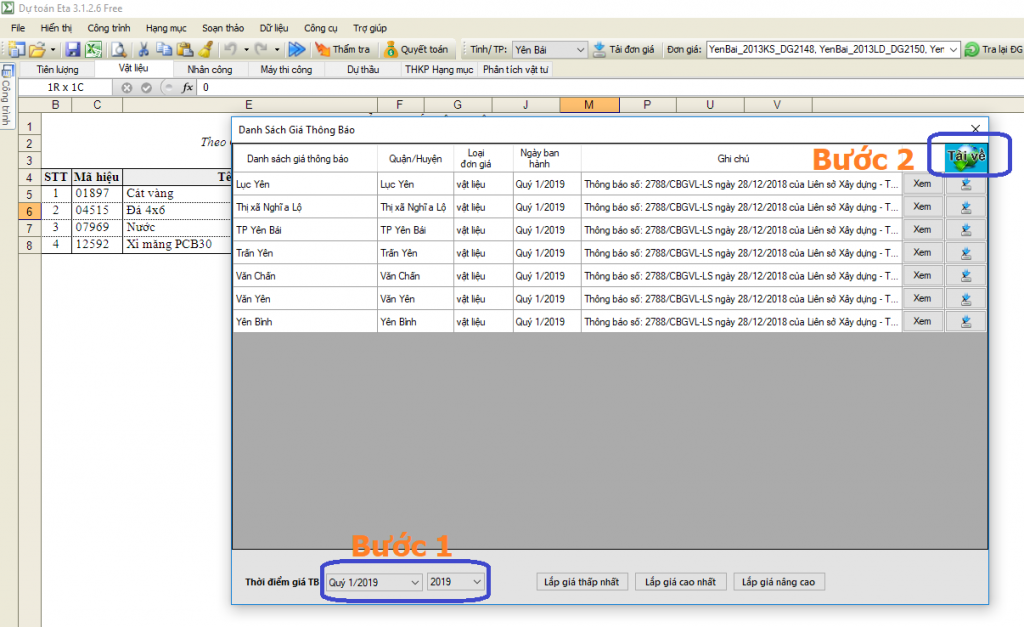Screen dimensions: 1024x627
Task: Click the formula bar input field
Action: point(600,88)
